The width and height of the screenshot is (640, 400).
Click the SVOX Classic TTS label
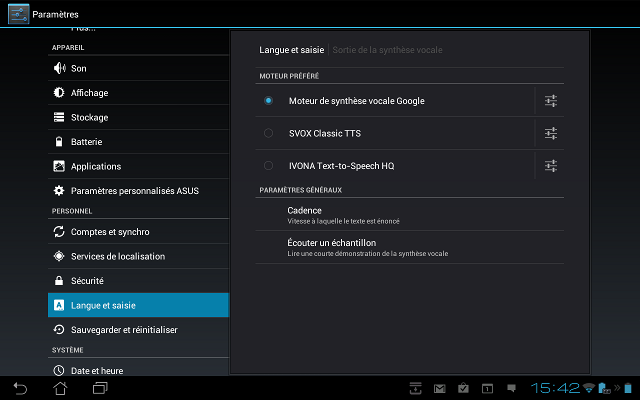(x=325, y=133)
